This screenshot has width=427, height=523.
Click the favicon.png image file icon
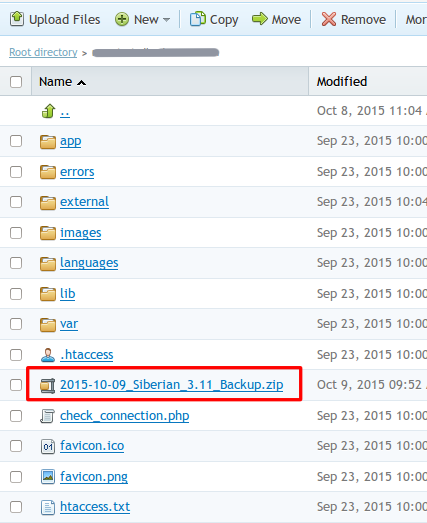pyautogui.click(x=48, y=477)
